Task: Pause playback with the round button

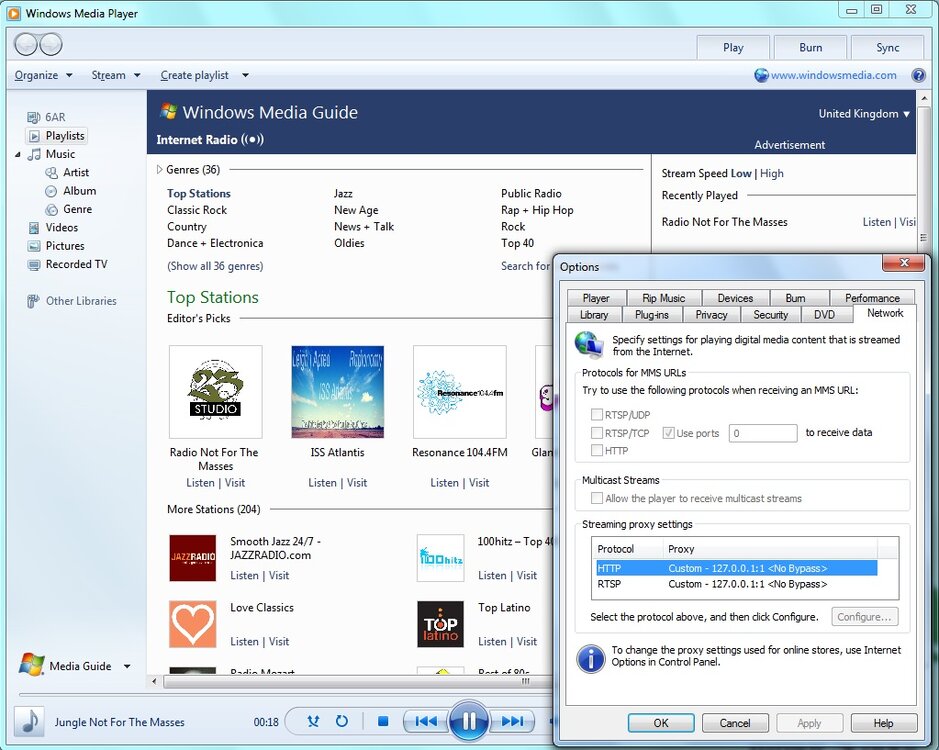Action: [x=468, y=721]
